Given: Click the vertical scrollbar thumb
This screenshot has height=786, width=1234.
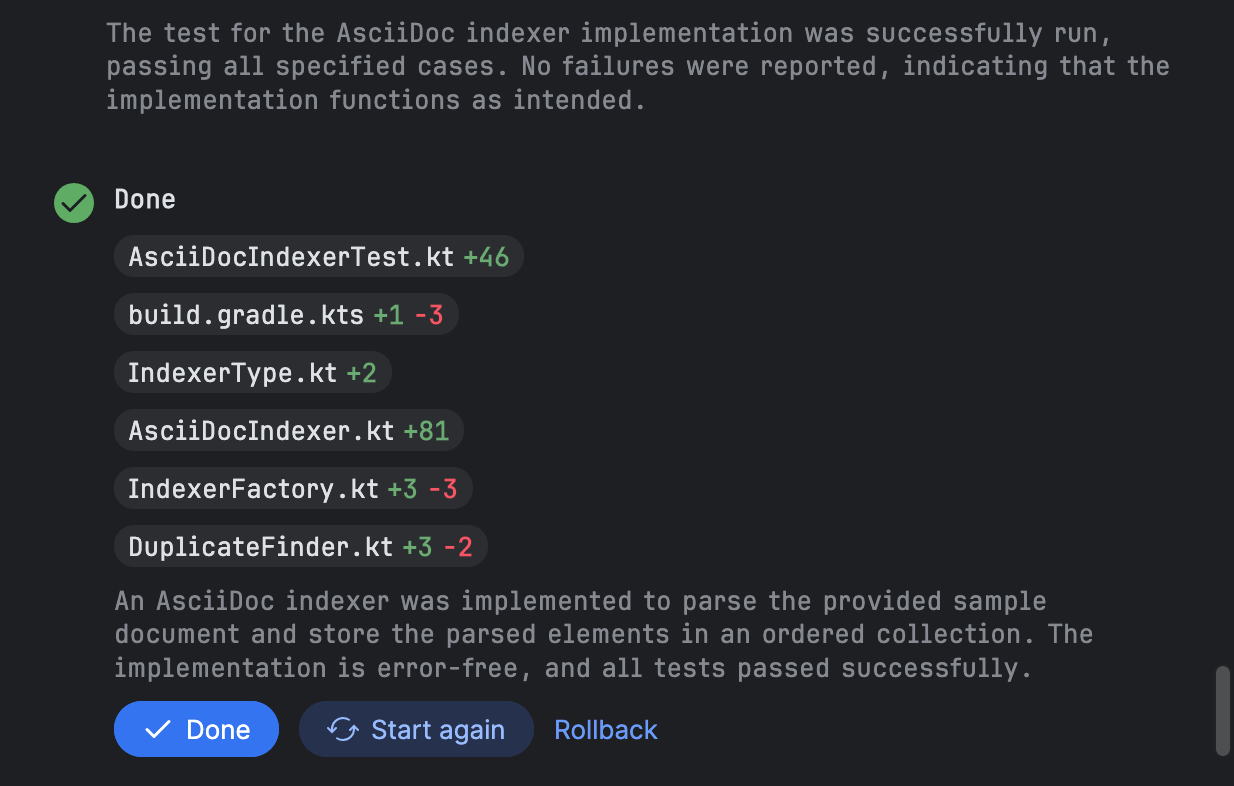Looking at the screenshot, I should 1222,711.
